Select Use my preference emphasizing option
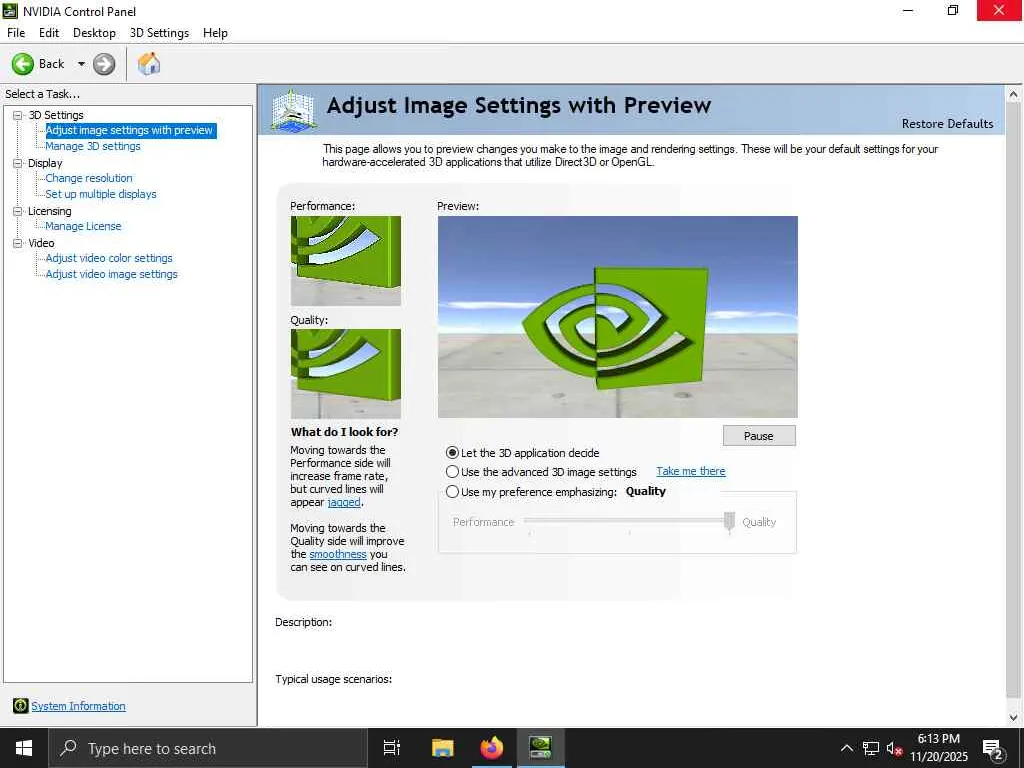 (x=452, y=492)
